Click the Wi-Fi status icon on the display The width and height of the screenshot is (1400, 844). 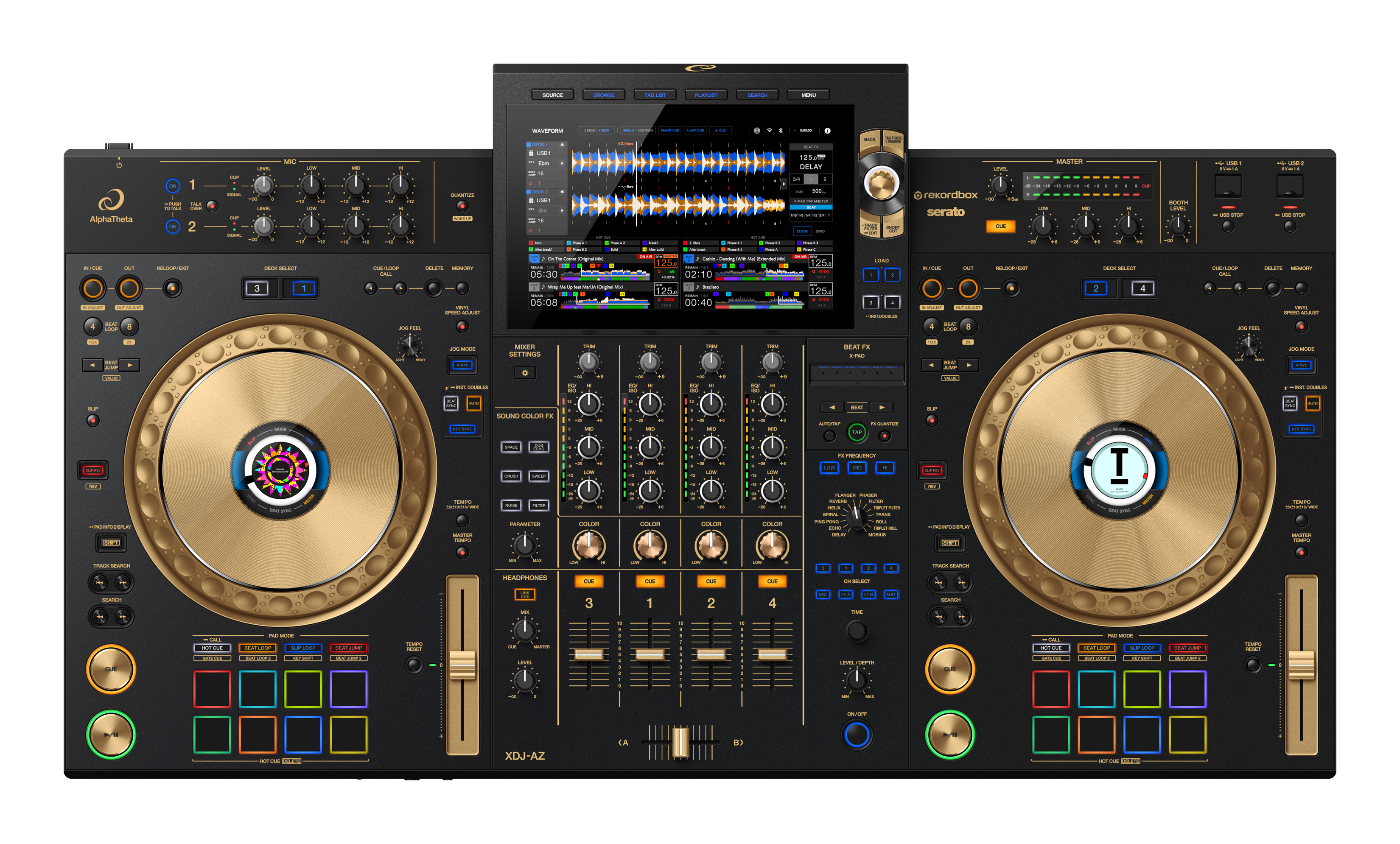coord(770,131)
